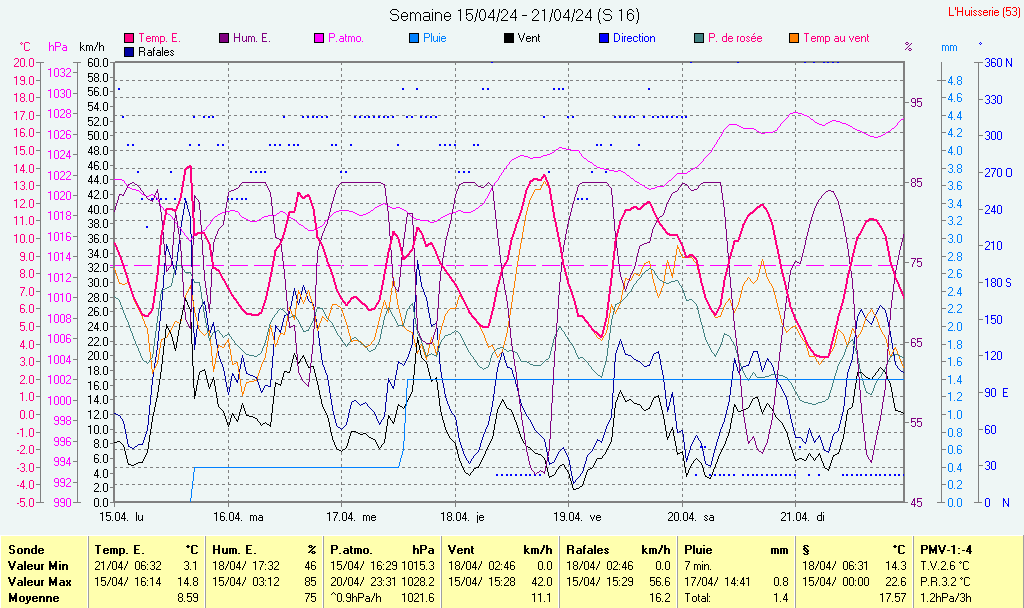
Task: Click the '18.04. je' date axis label
Action: coord(462,517)
